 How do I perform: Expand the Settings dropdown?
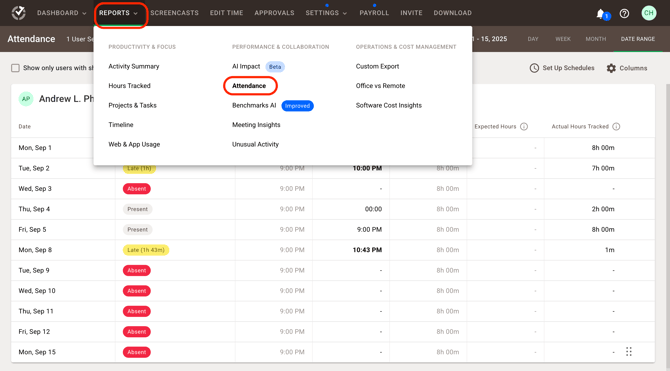326,13
